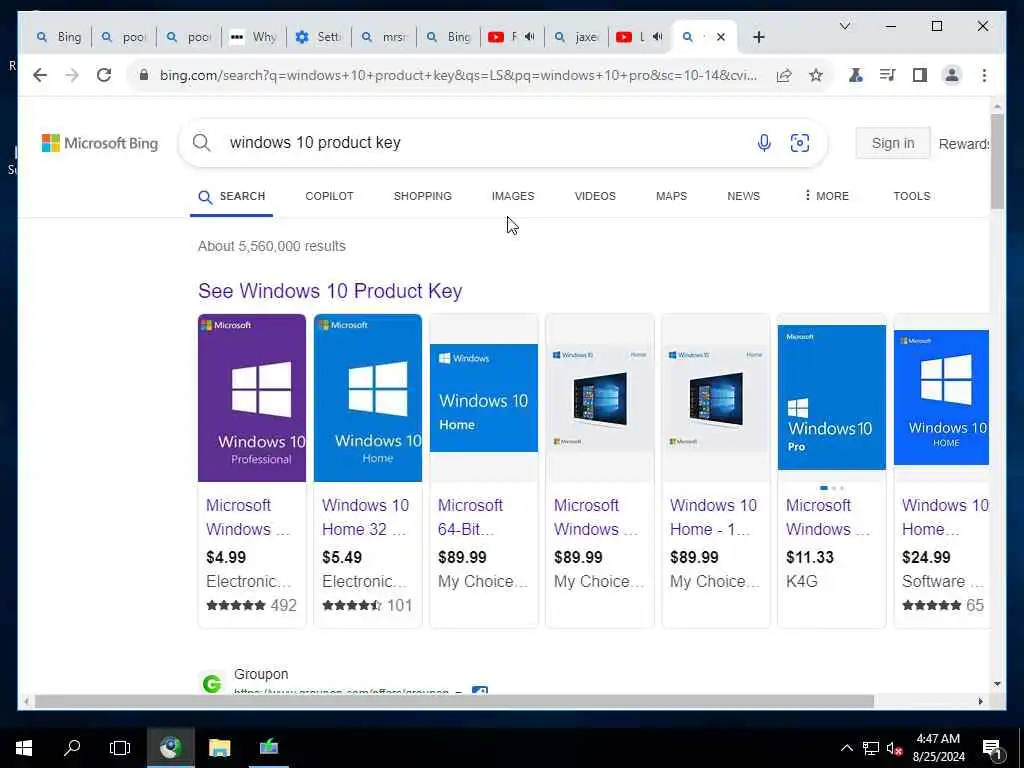Click the Groupon favicon

coord(212,683)
